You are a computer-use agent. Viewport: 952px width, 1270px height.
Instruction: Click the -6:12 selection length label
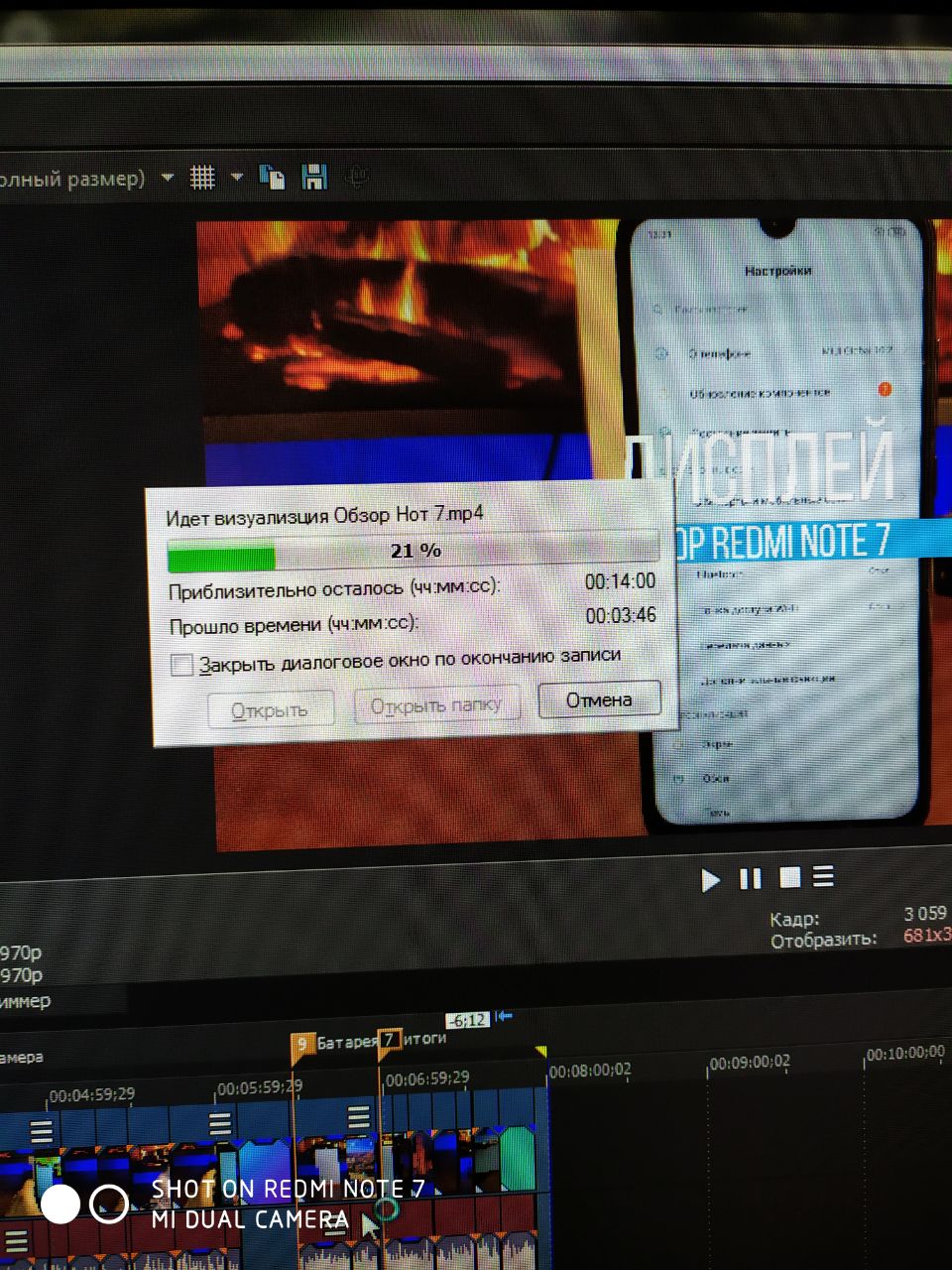click(467, 1020)
